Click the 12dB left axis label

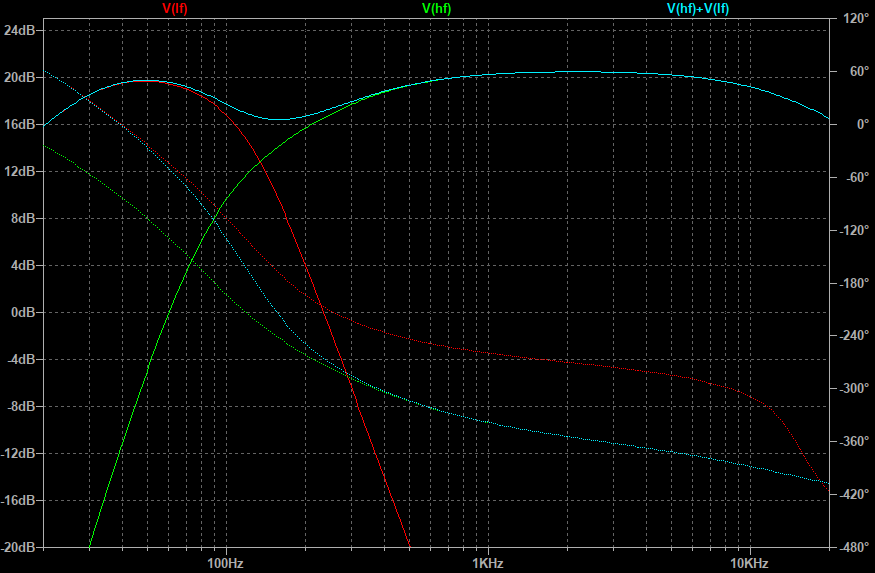tap(20, 171)
